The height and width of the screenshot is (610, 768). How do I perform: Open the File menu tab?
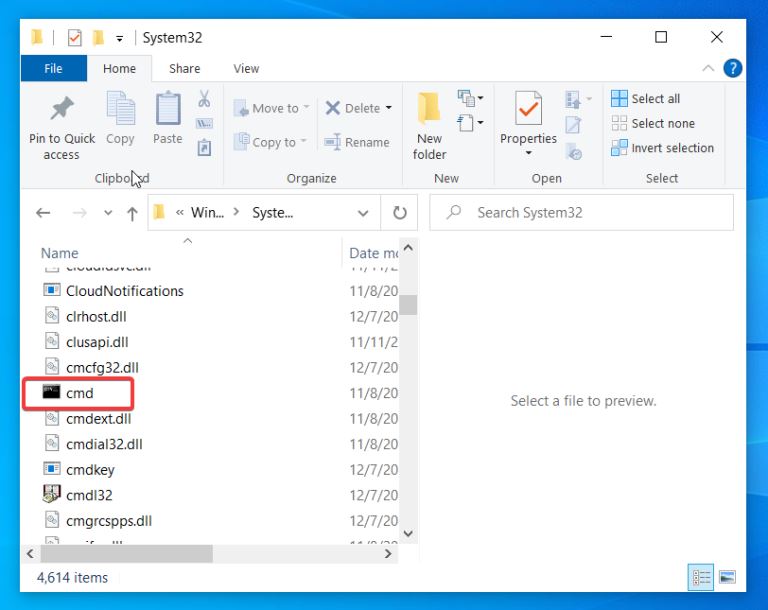(53, 68)
